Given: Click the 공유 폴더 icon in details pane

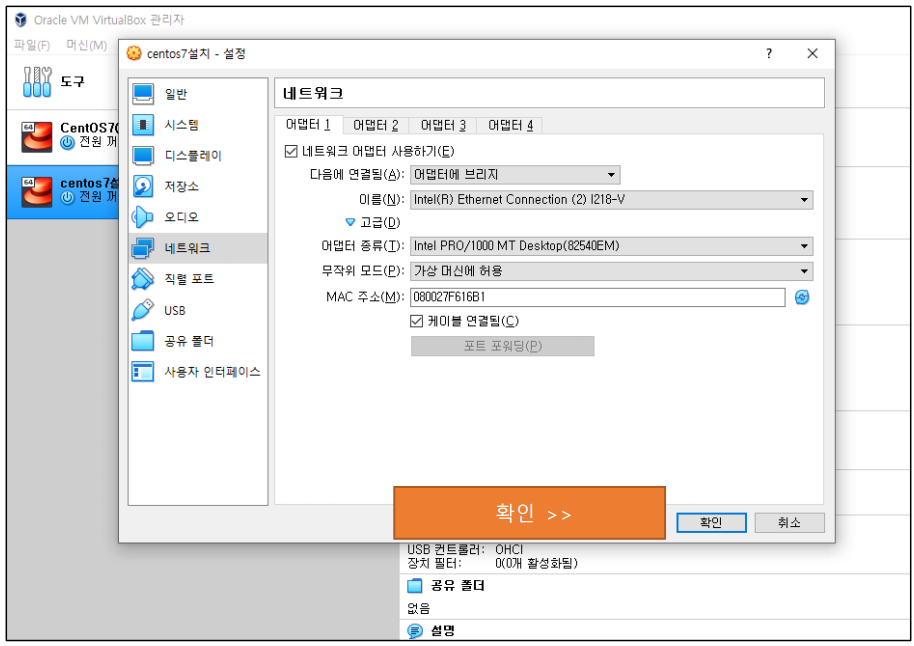Looking at the screenshot, I should click(x=414, y=585).
